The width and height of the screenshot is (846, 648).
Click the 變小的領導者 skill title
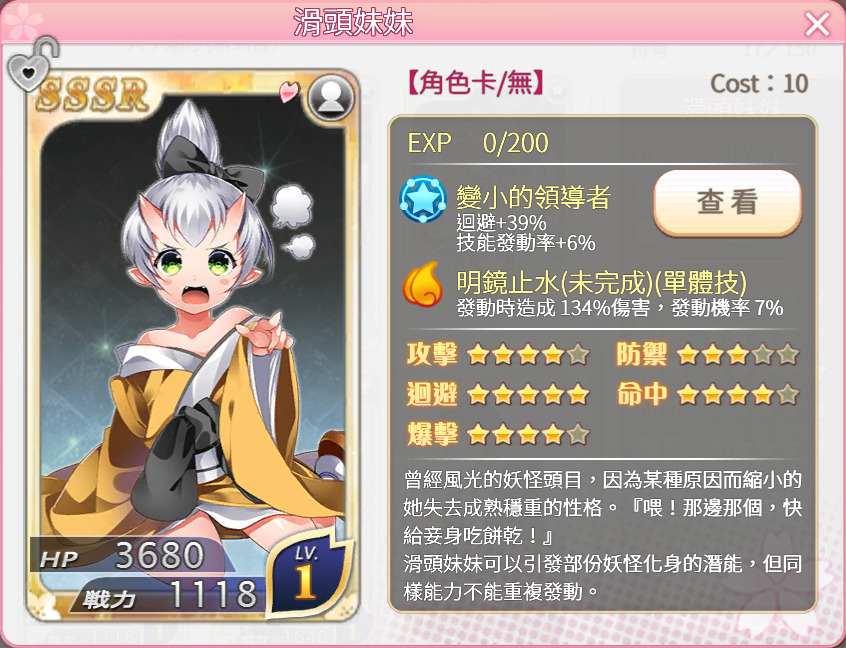point(534,197)
